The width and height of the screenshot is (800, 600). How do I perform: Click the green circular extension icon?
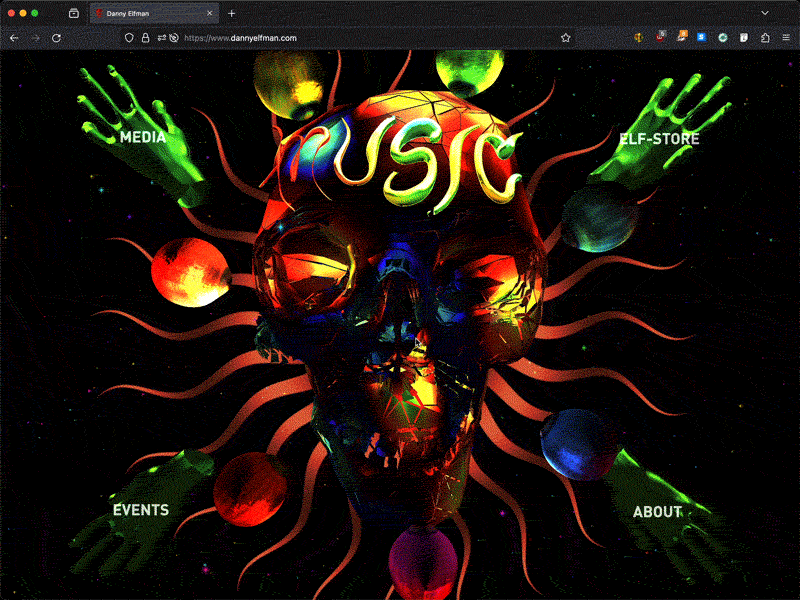(x=723, y=38)
